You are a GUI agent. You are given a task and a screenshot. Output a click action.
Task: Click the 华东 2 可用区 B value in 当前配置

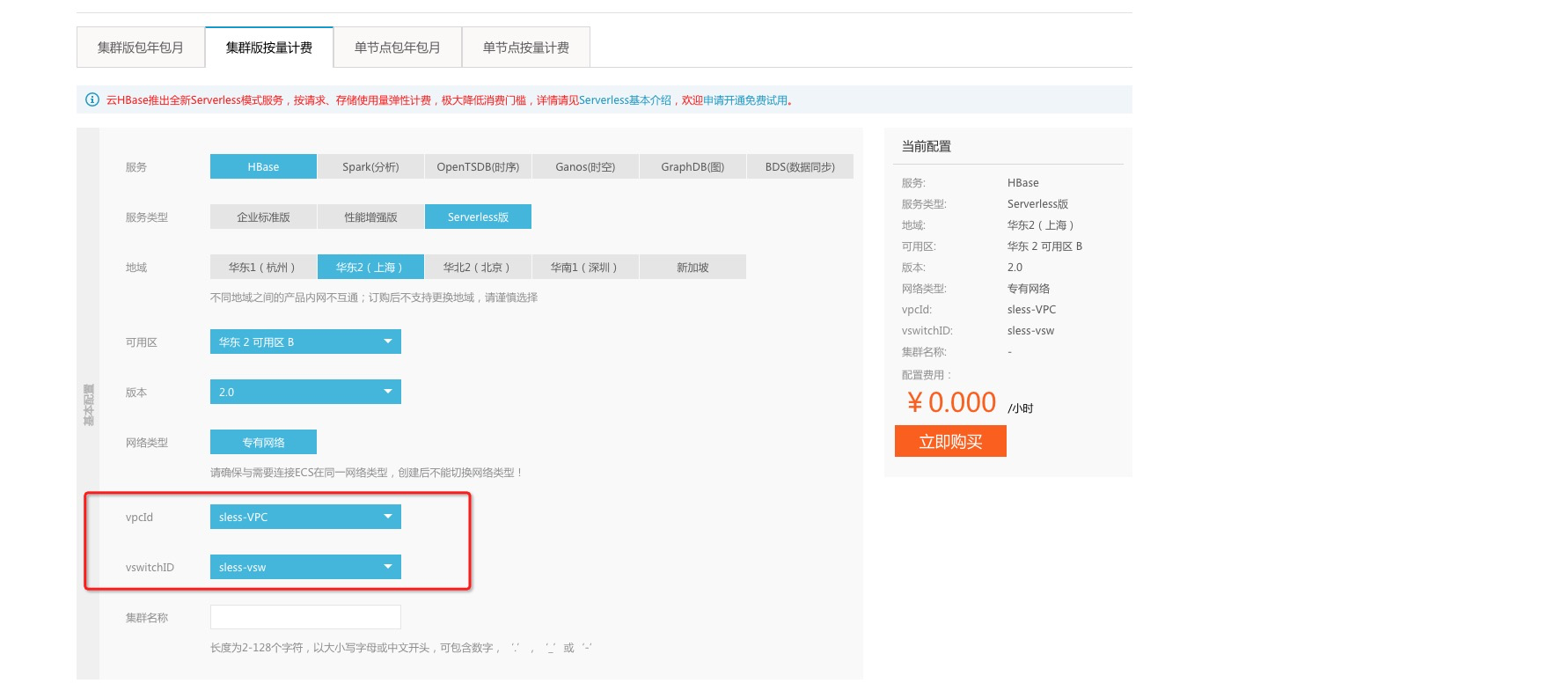1044,246
